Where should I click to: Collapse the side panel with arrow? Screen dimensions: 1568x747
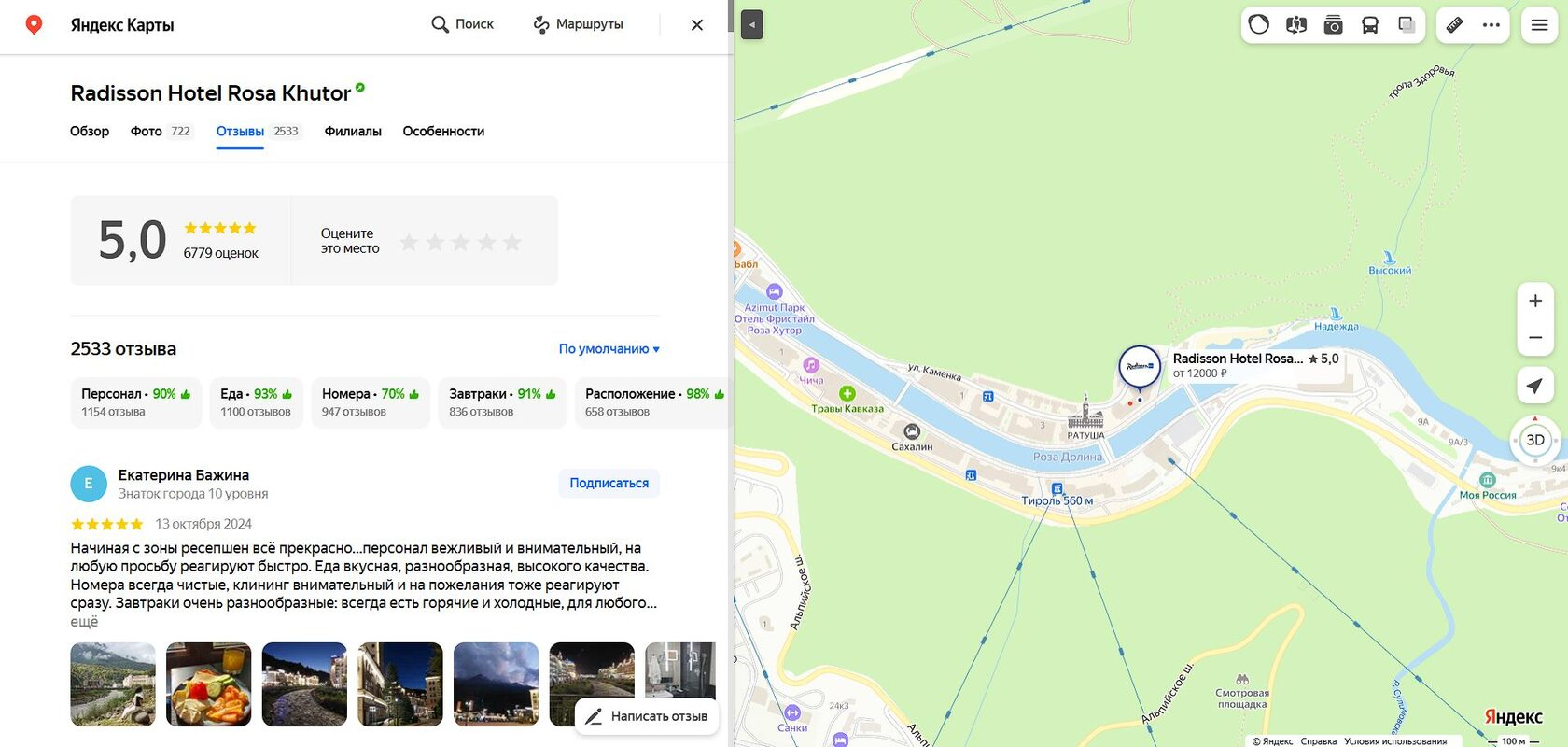point(752,24)
